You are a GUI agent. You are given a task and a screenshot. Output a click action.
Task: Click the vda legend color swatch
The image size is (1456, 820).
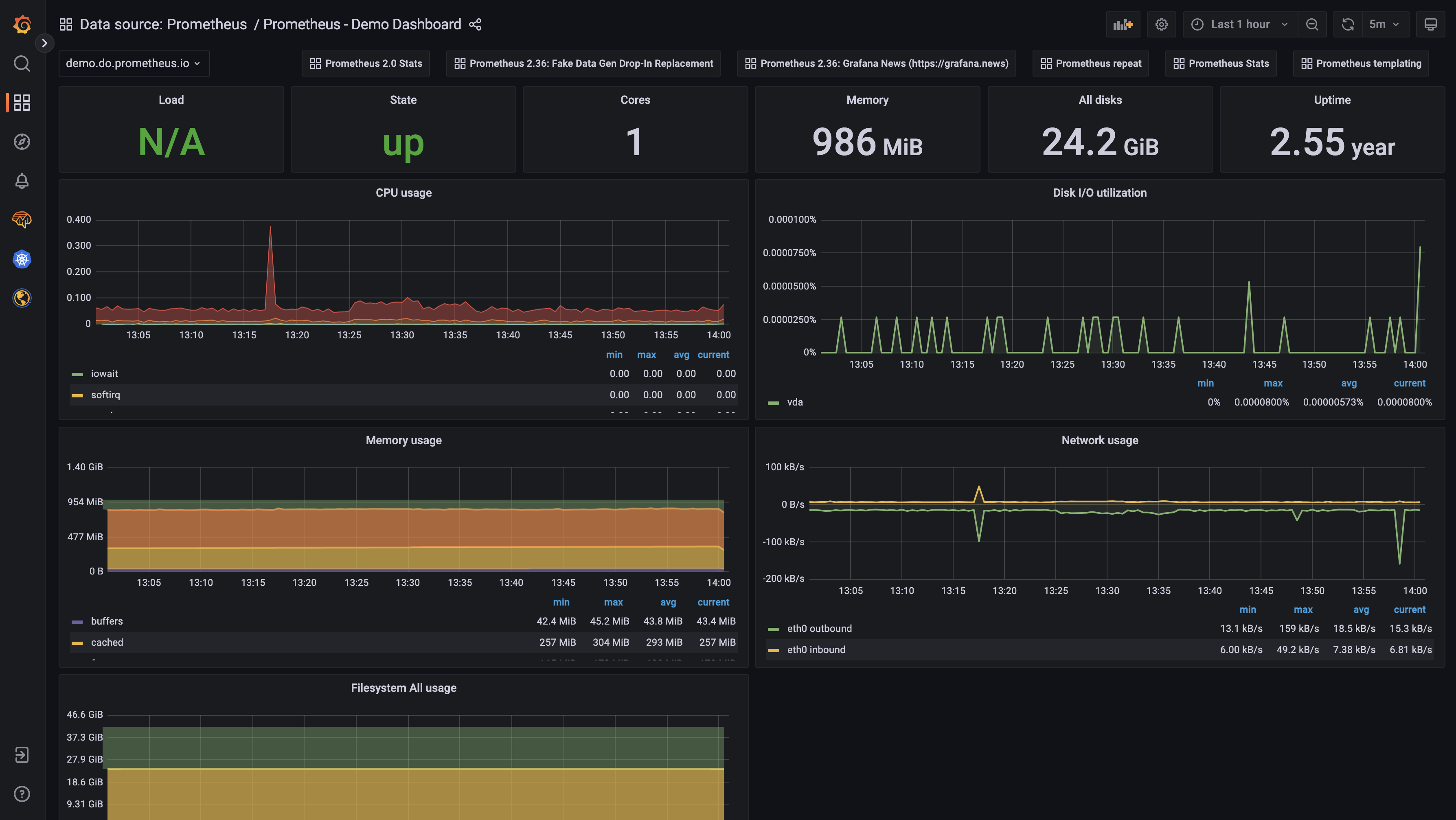pyautogui.click(x=773, y=403)
